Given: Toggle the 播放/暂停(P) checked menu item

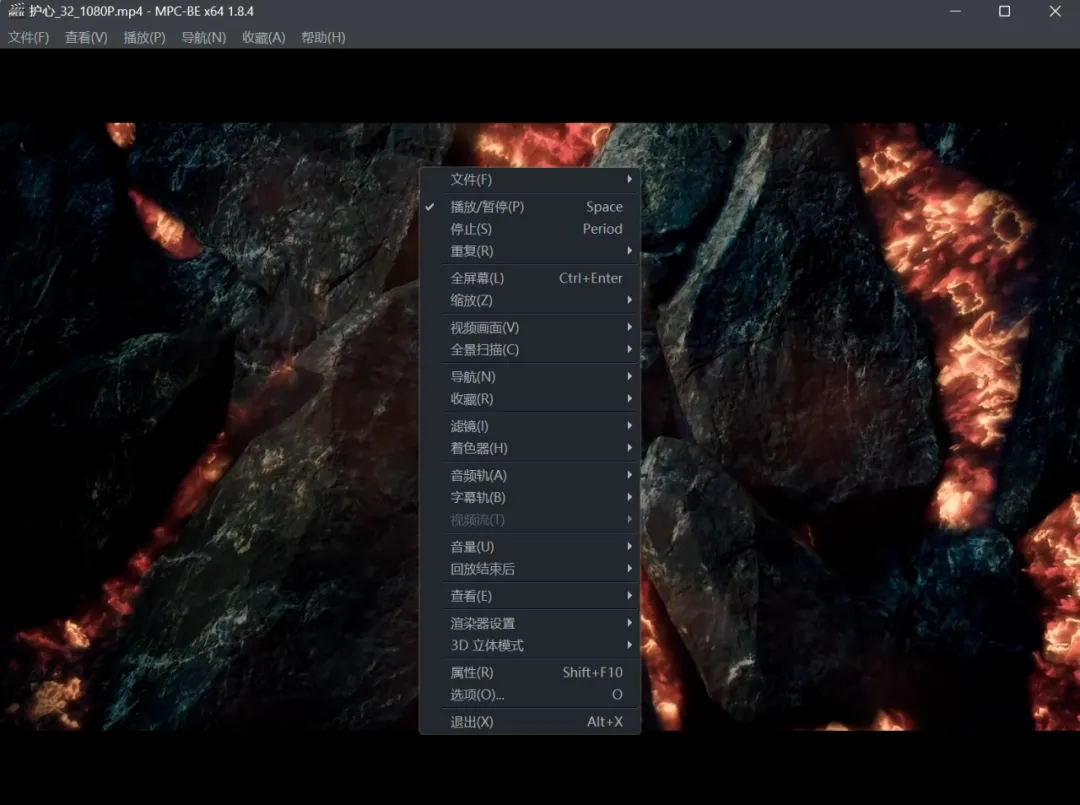Looking at the screenshot, I should click(487, 207).
